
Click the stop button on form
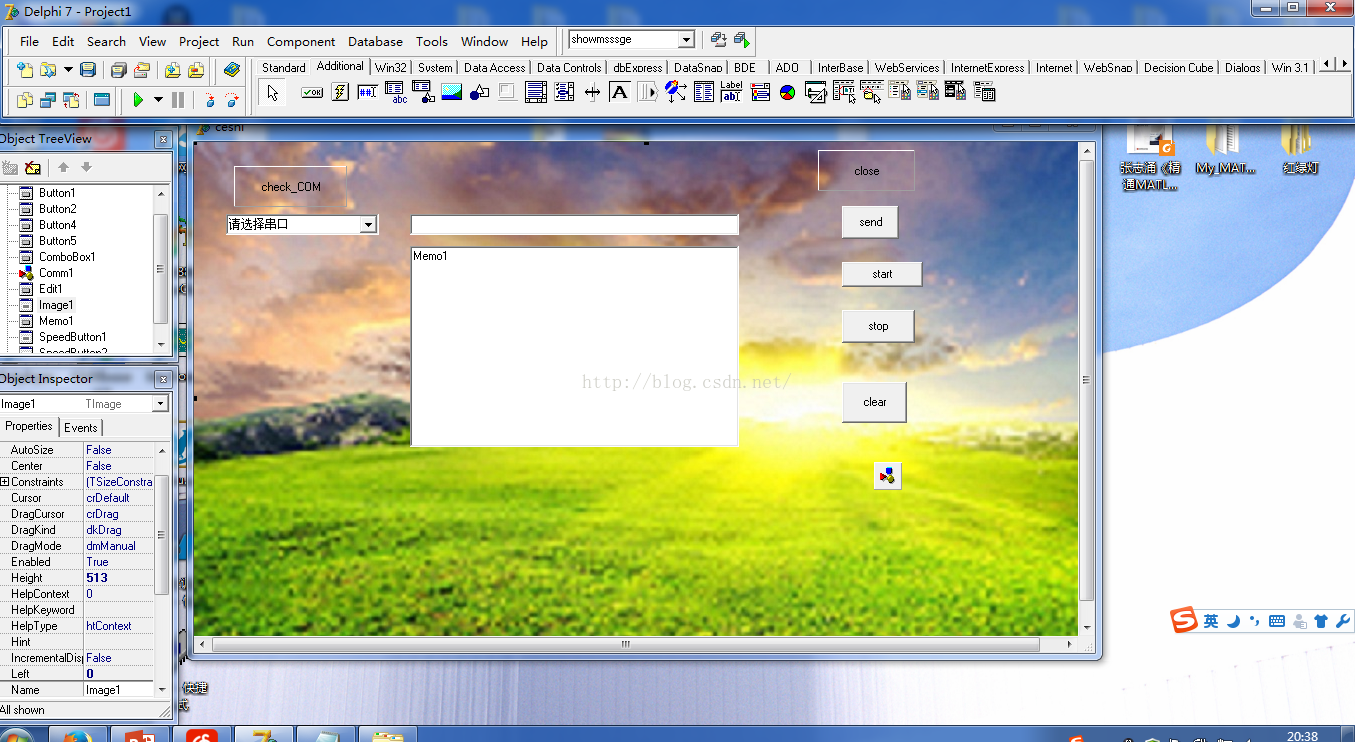(878, 326)
